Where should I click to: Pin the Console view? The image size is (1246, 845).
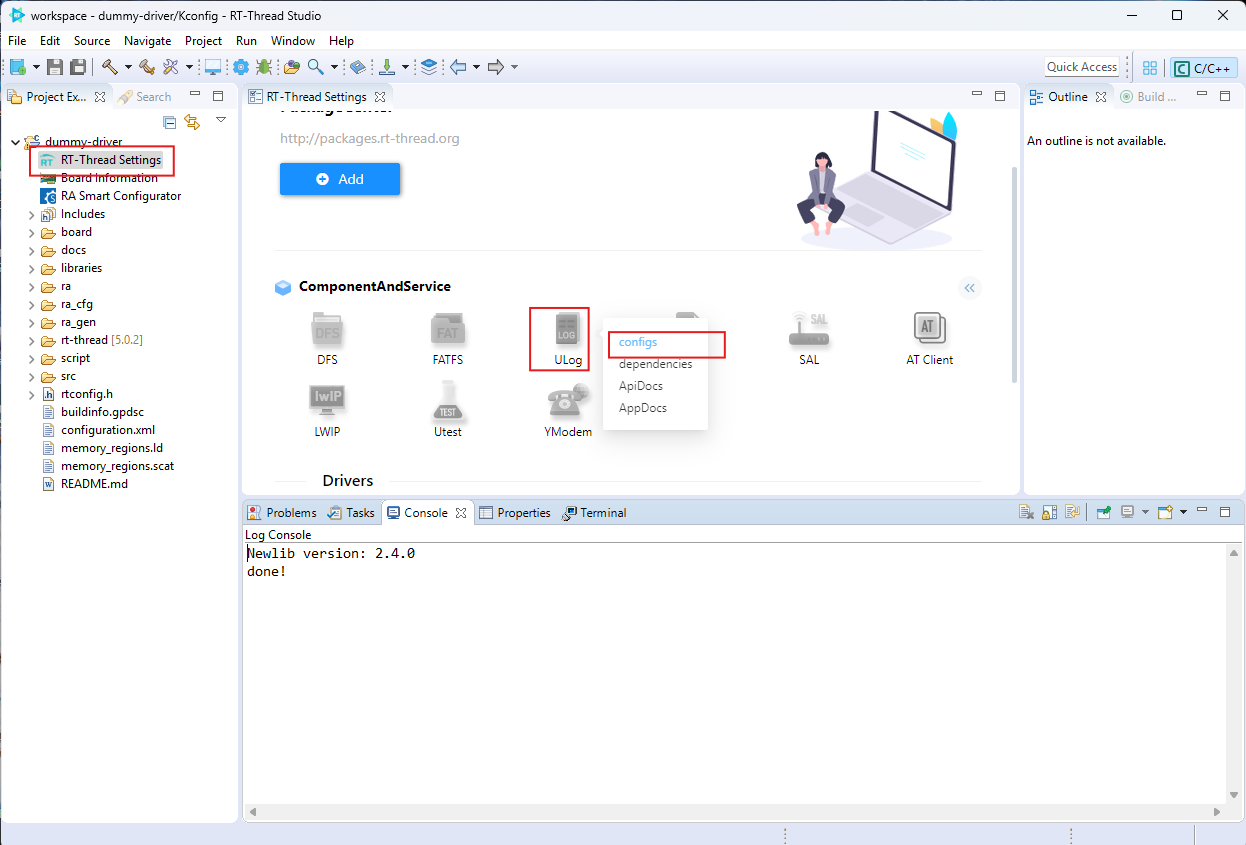pos(1103,512)
